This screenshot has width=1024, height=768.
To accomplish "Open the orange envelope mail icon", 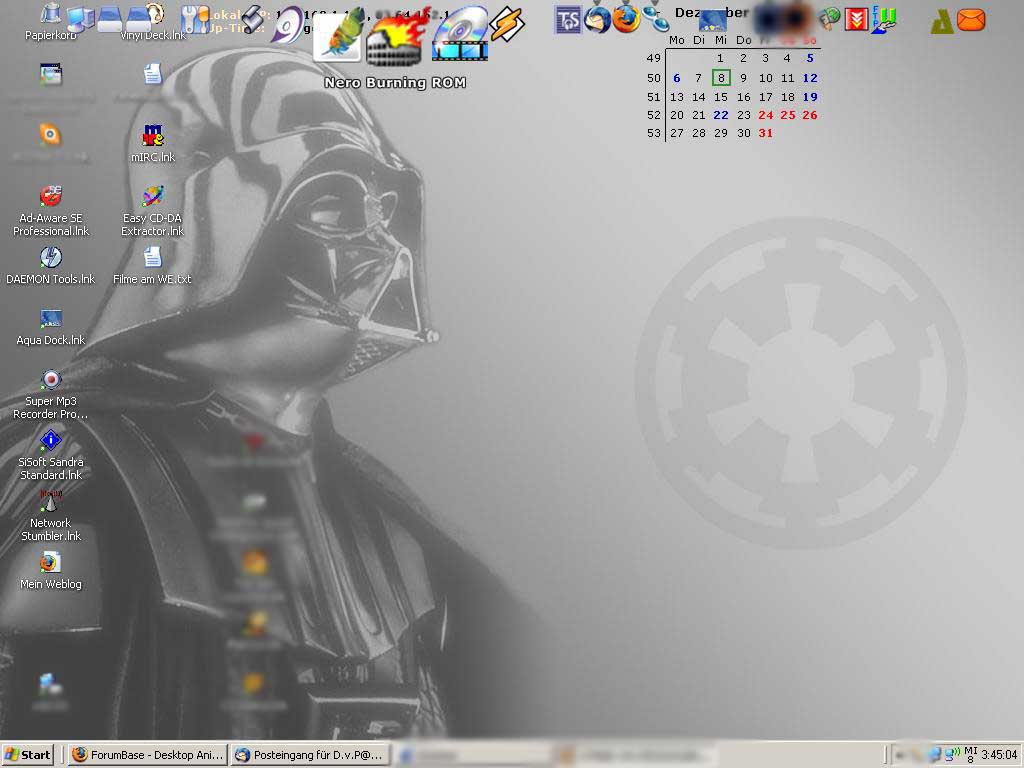I will coord(970,20).
